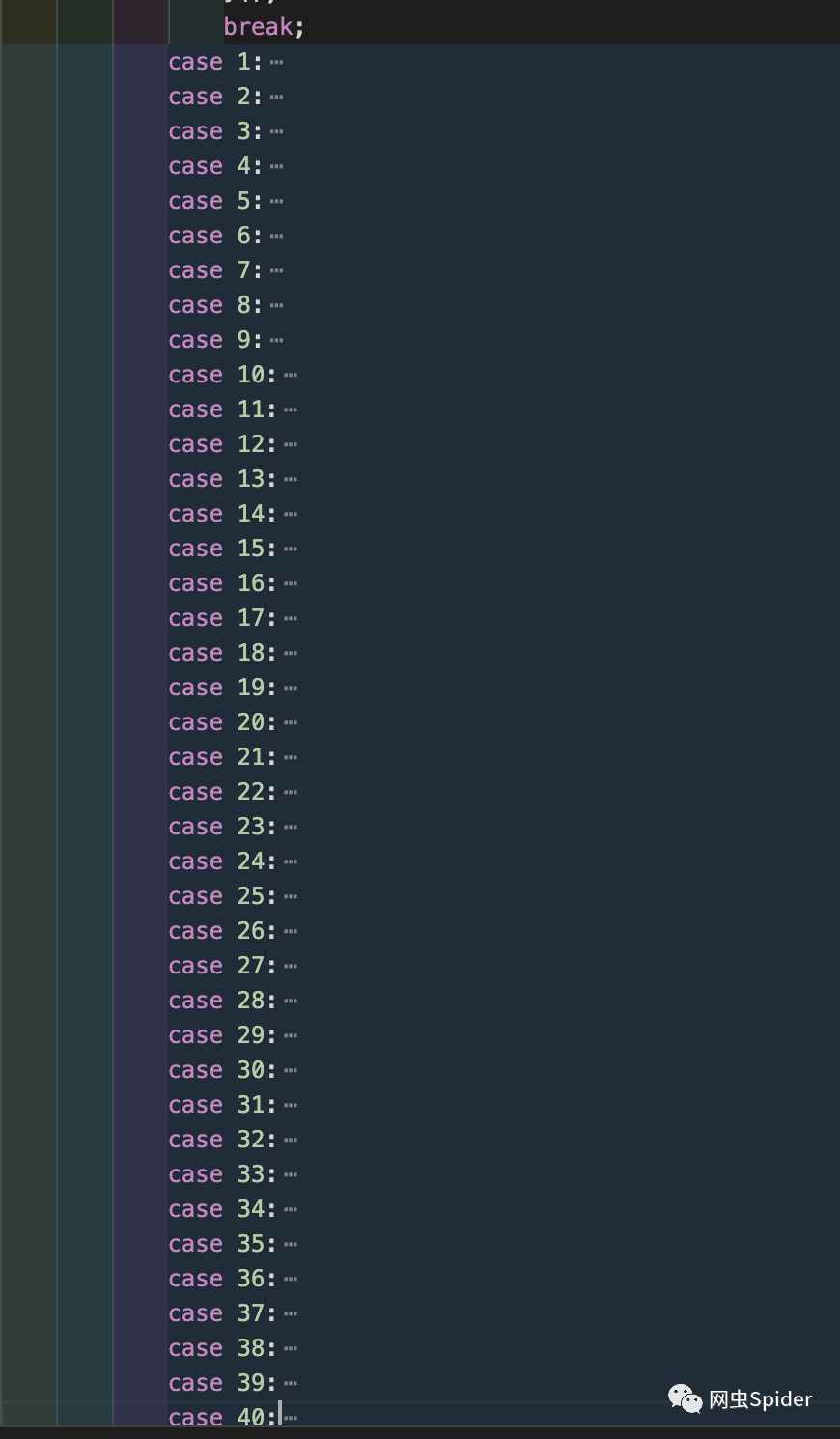Unfold the collapsed block of case 10
Viewport: 840px width, 1439px height.
tap(291, 376)
